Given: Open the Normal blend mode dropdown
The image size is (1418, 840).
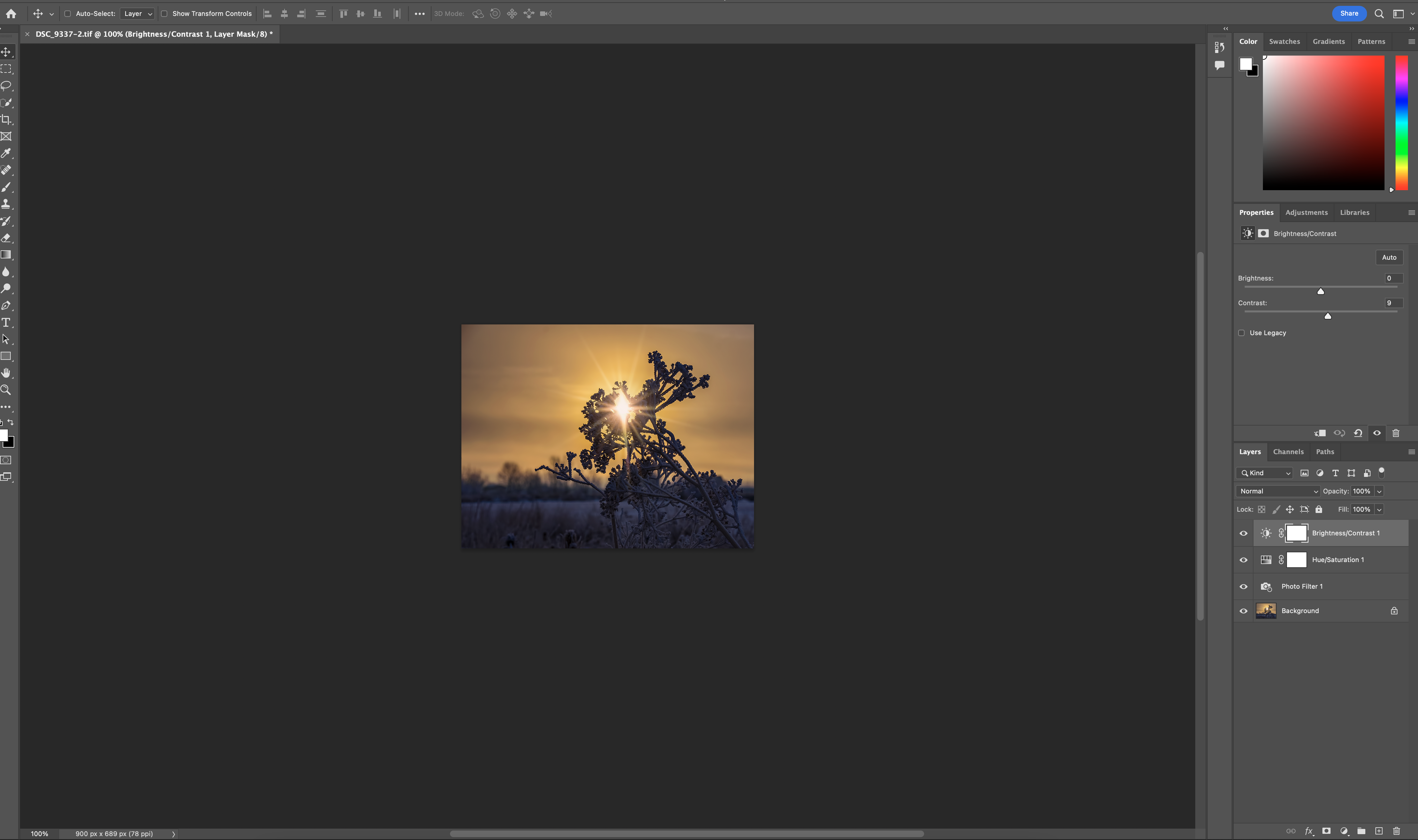Looking at the screenshot, I should click(x=1277, y=491).
